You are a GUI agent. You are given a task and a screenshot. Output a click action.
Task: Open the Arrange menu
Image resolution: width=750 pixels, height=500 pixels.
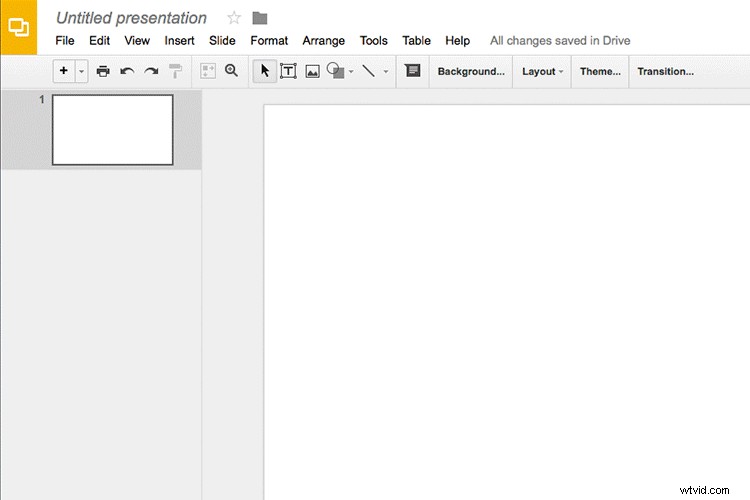pyautogui.click(x=323, y=41)
